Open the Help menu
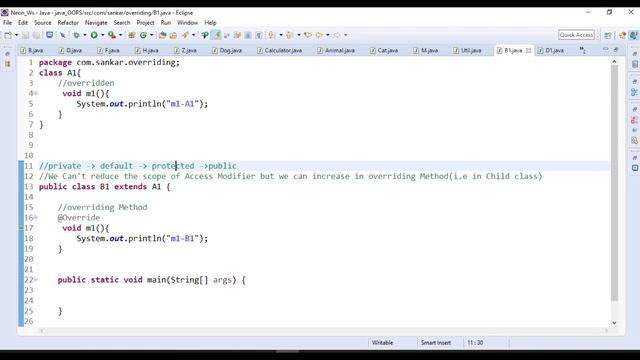Image resolution: width=640 pixels, height=360 pixels. click(210, 23)
